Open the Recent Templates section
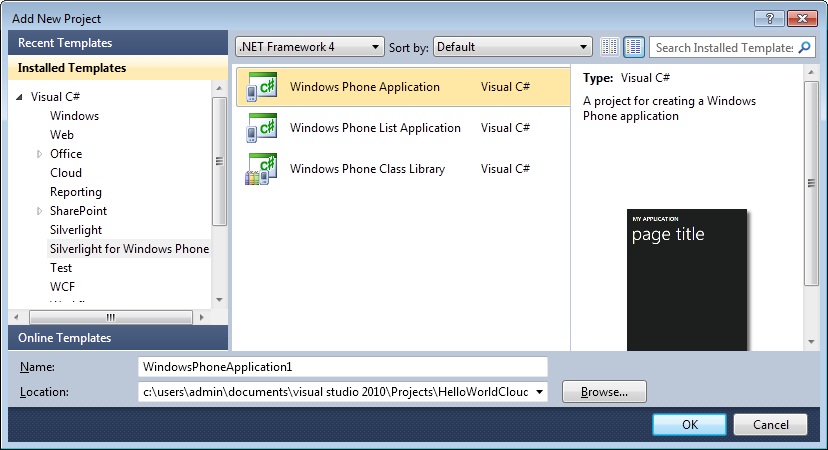Screen dimensions: 828x450 65,43
